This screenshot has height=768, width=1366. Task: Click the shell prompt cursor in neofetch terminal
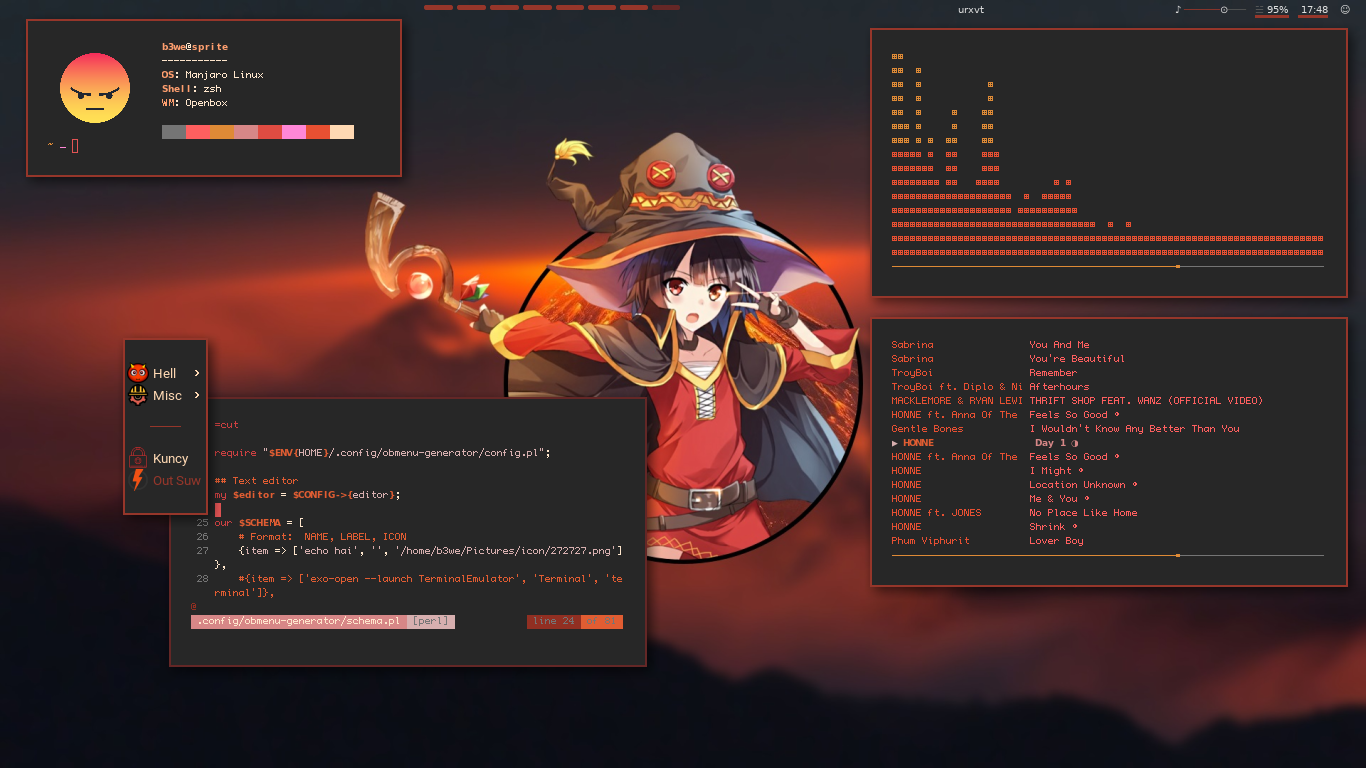pos(75,146)
